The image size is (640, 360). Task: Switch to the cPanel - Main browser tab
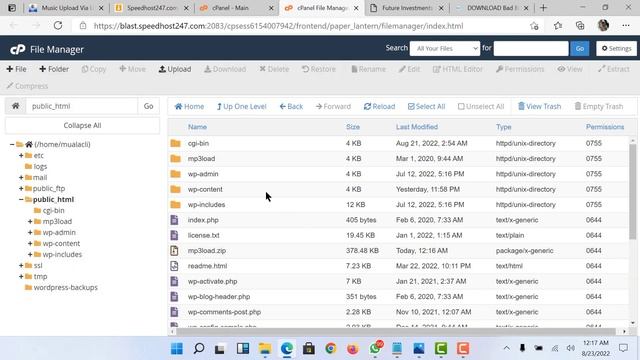click(x=236, y=8)
